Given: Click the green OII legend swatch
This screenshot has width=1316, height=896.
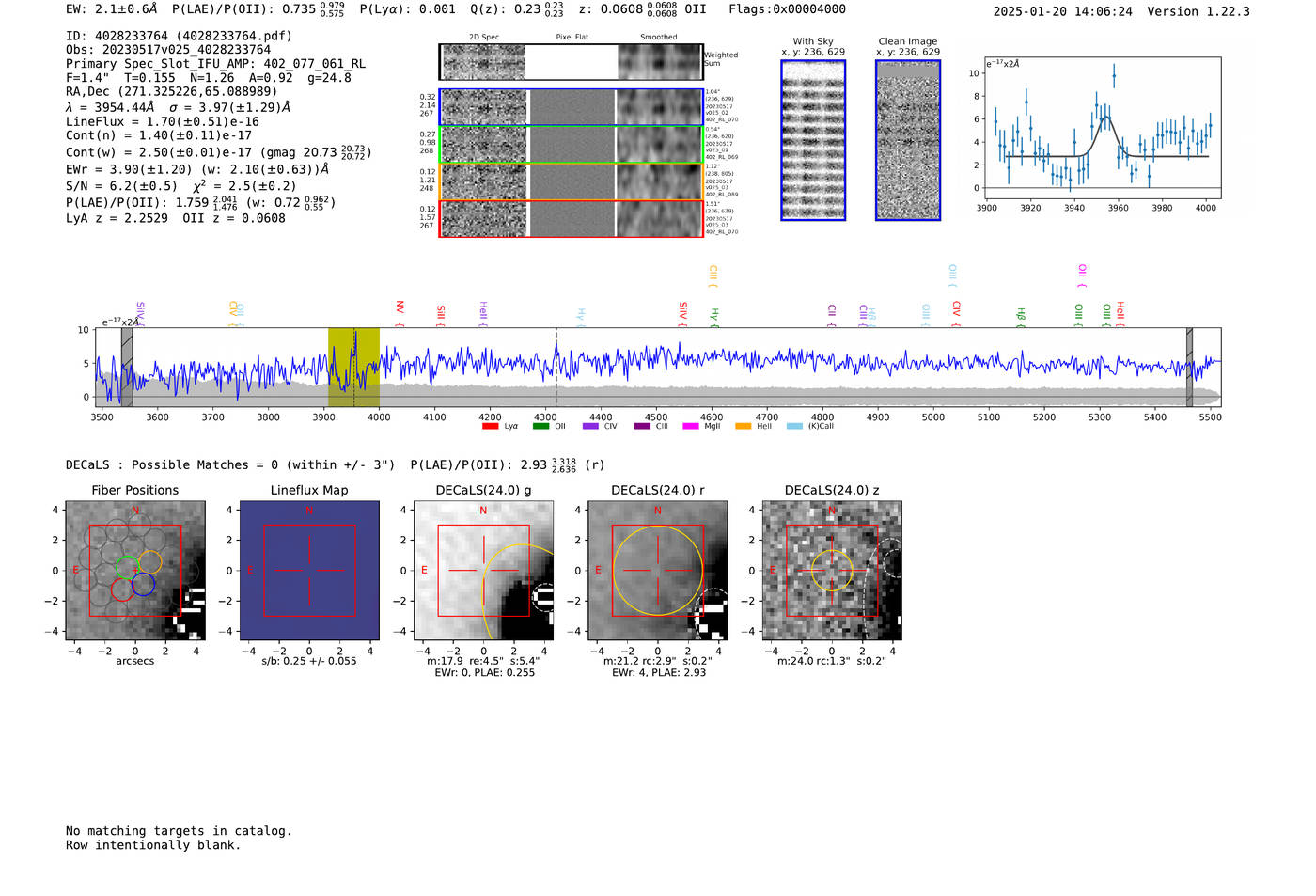Looking at the screenshot, I should (540, 426).
